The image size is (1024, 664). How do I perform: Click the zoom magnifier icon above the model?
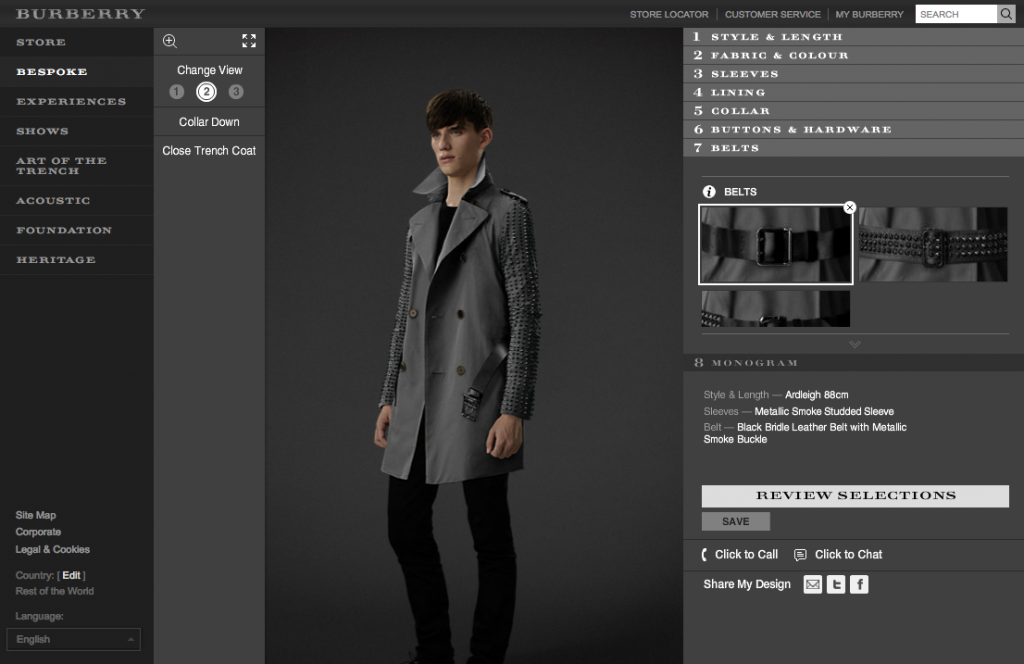[170, 42]
